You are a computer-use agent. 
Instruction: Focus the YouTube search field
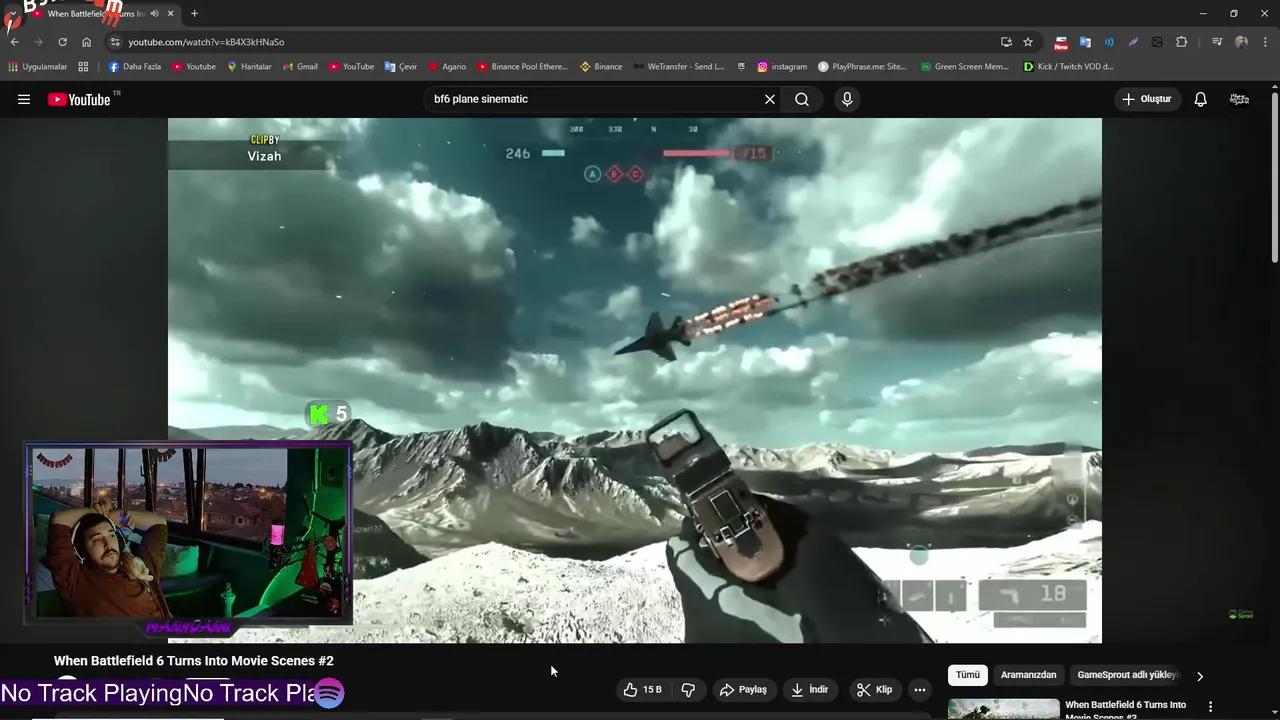pos(593,99)
